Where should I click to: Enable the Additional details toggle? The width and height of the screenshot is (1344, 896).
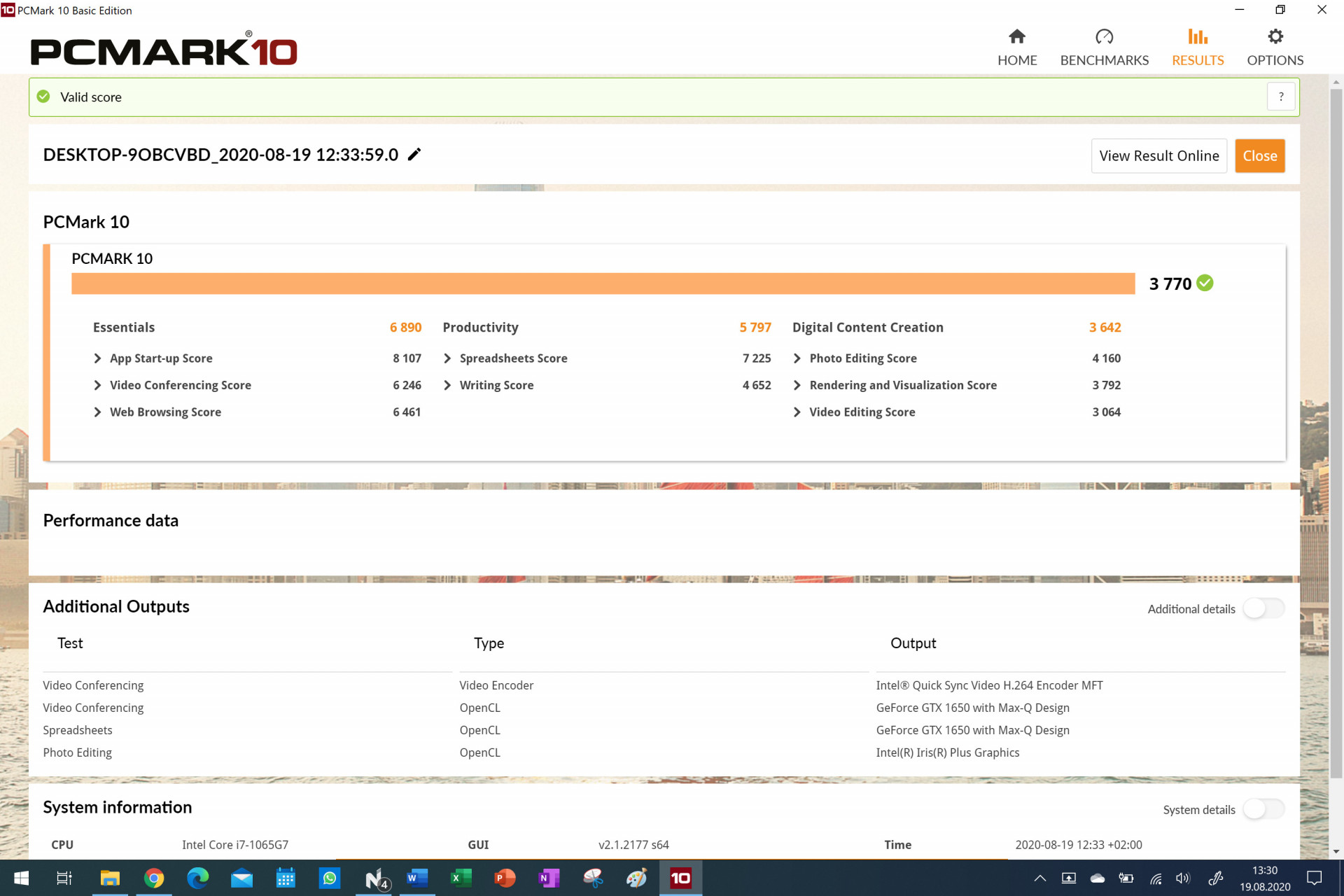click(1263, 608)
